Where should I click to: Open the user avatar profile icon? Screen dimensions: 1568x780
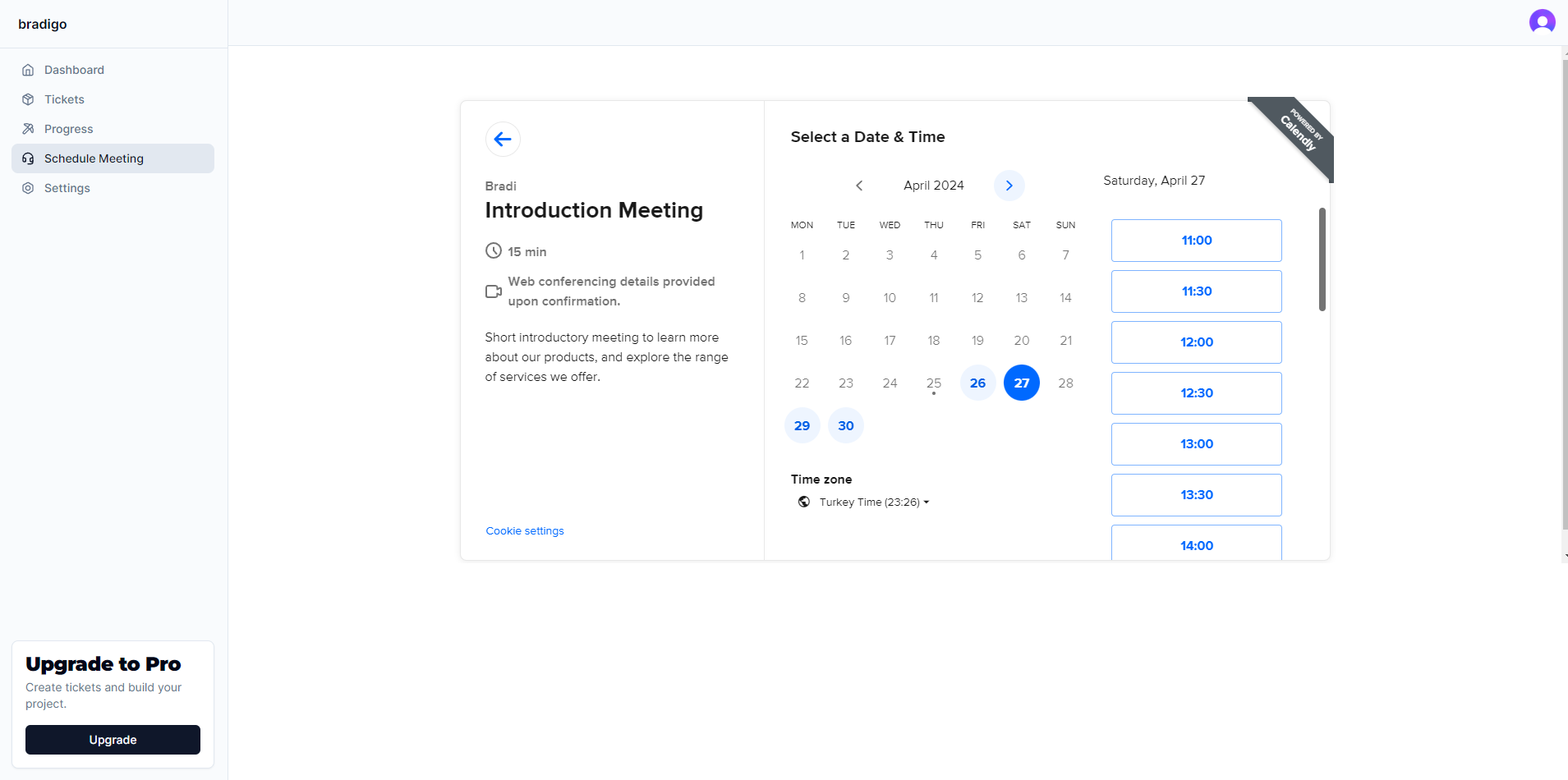1542,21
